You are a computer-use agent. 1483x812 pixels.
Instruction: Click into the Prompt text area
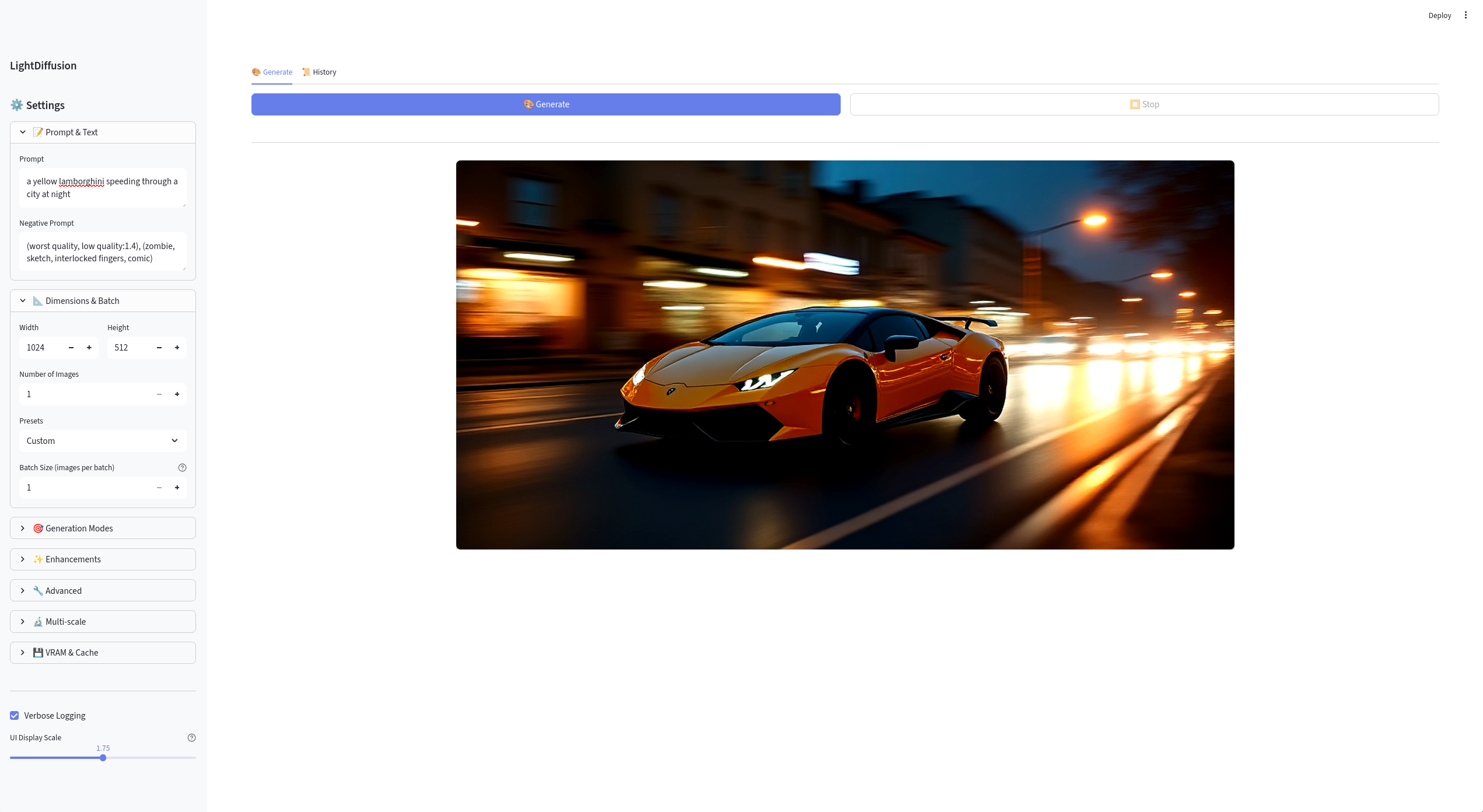pos(103,188)
